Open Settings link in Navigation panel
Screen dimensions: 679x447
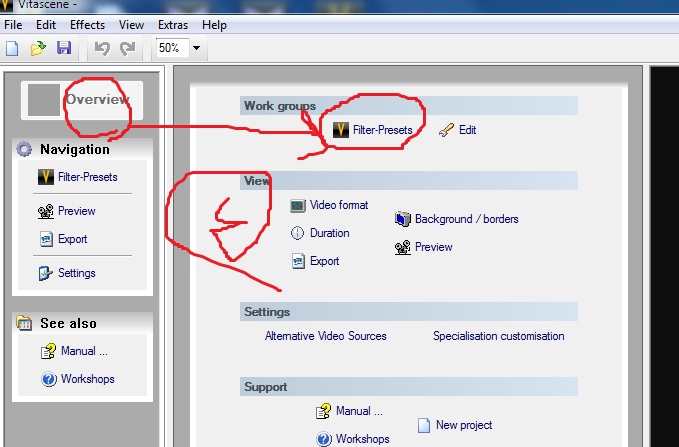77,273
